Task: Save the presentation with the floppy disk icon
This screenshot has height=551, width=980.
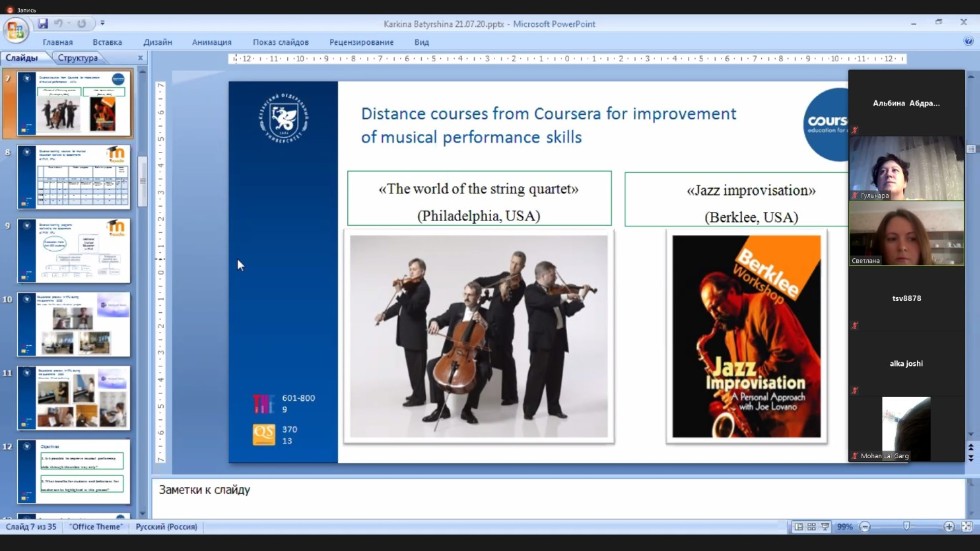Action: tap(43, 23)
